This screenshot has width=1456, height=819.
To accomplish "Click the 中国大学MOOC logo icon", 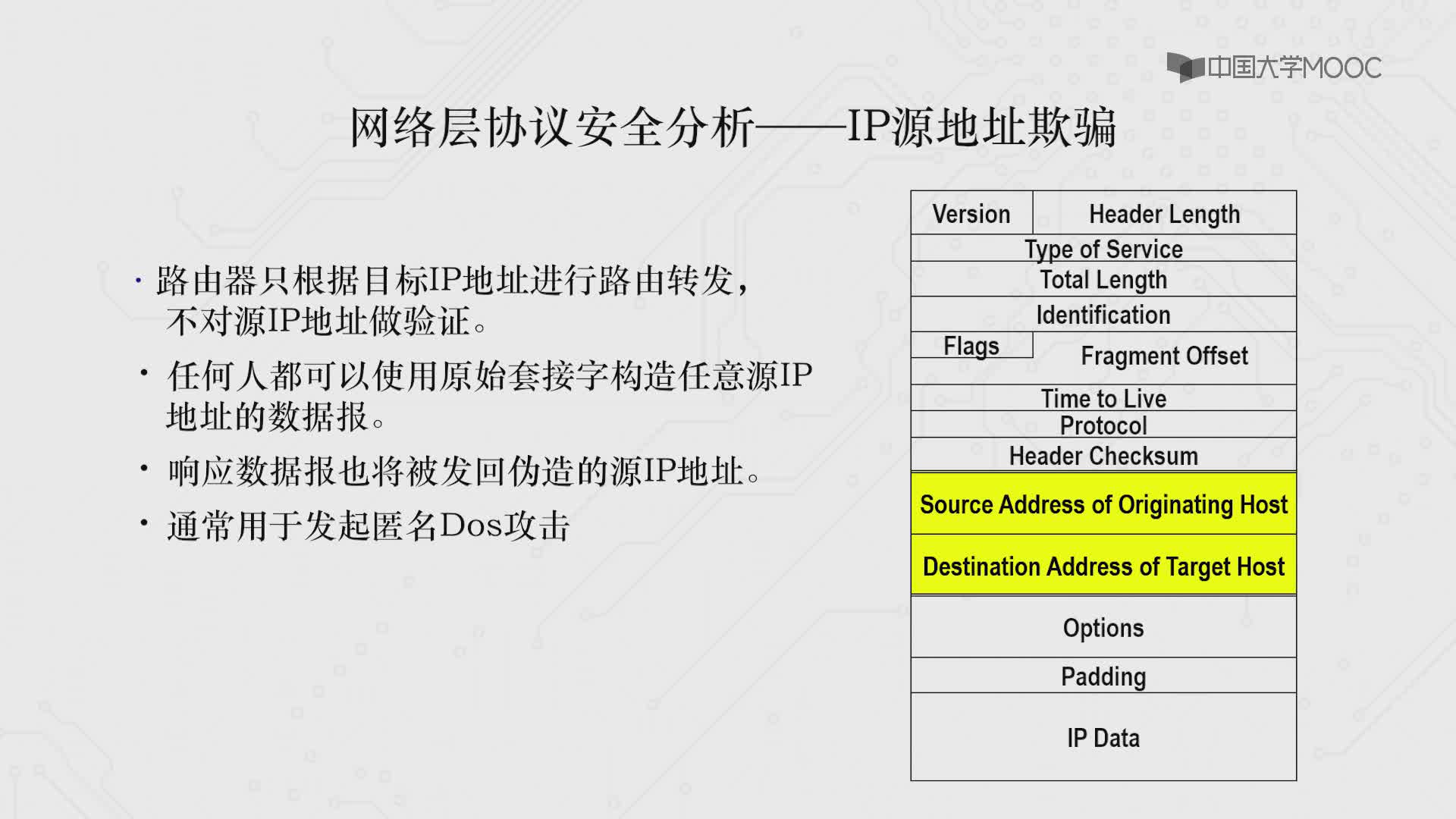I will [x=1187, y=65].
